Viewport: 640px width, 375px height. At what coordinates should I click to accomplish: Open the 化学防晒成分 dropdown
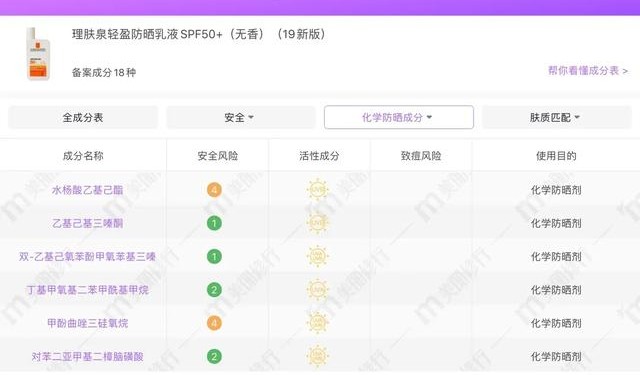[399, 118]
